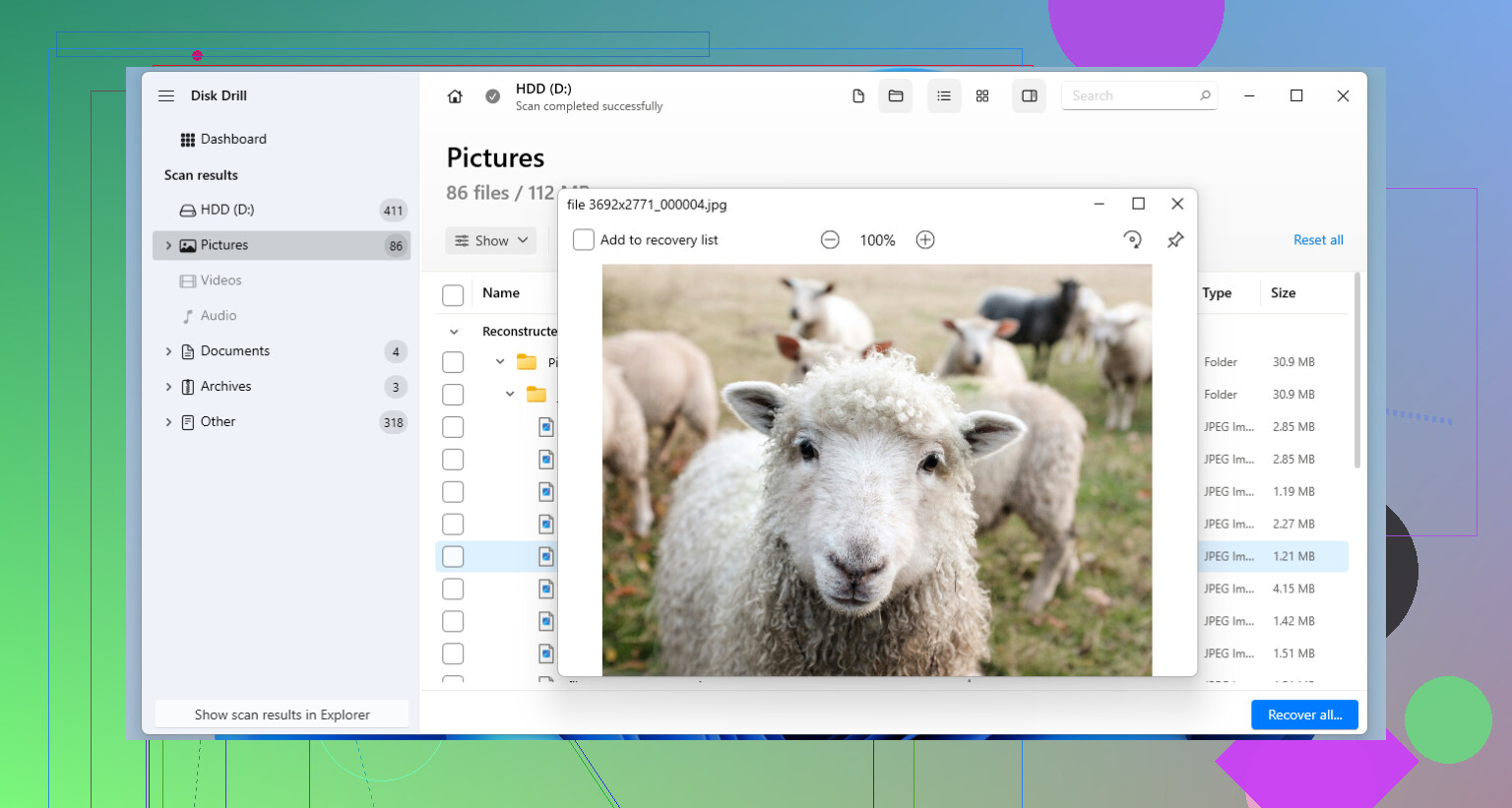Screen dimensions: 1512x808
Task: Expand the Other category chevron
Action: point(168,422)
